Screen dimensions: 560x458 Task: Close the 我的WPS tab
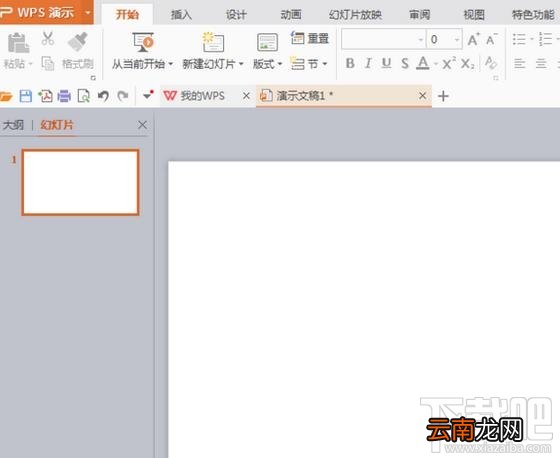246,96
